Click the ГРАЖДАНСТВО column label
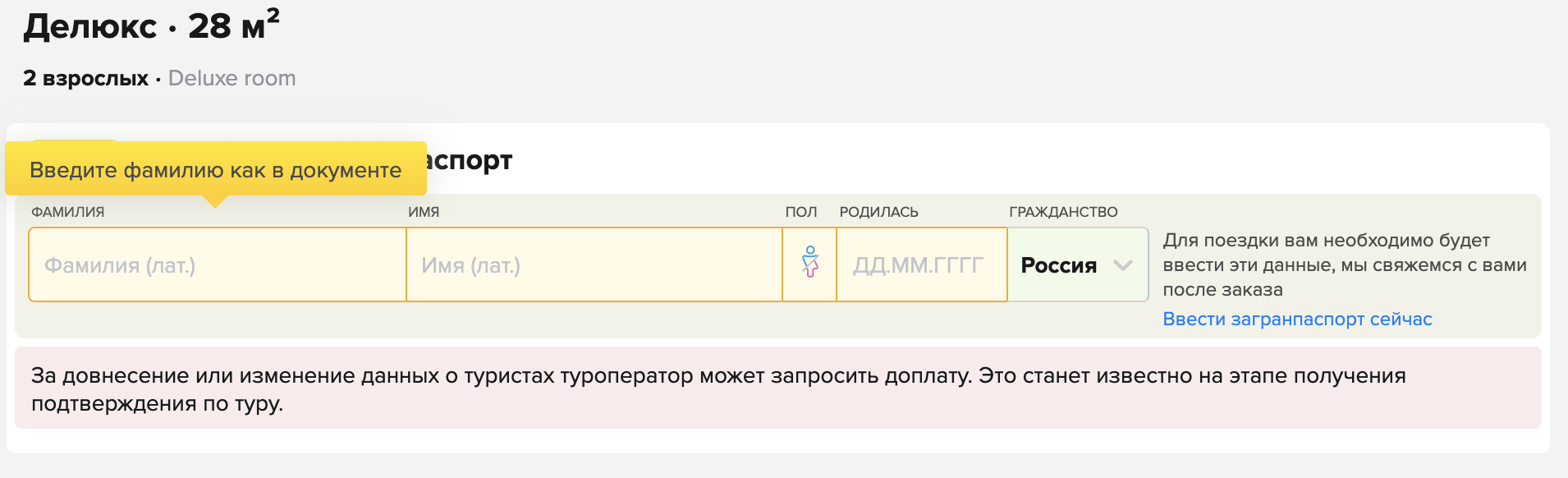 (x=1063, y=212)
